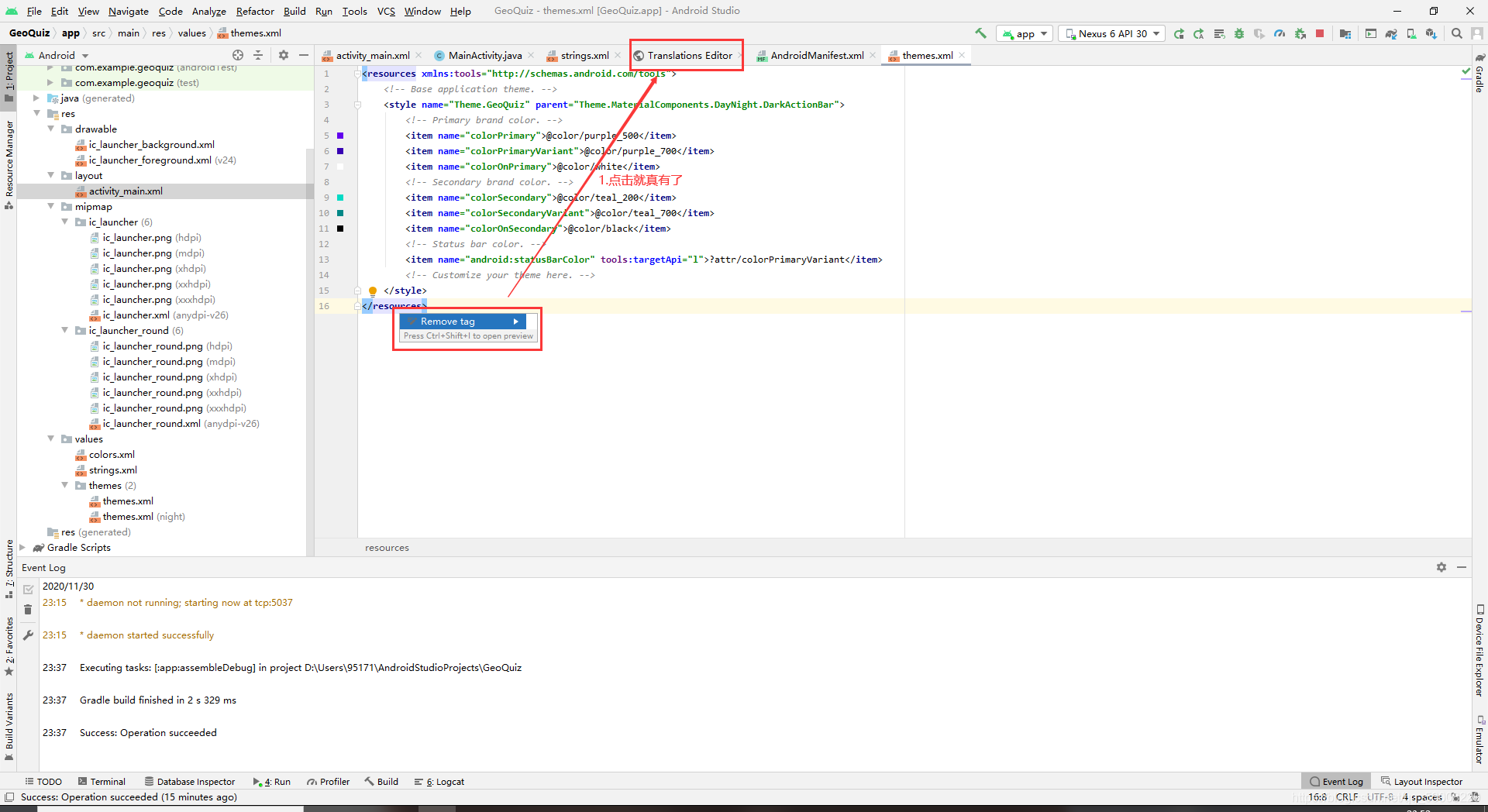The image size is (1488, 812).
Task: Open the app run configuration dropdown
Action: pyautogui.click(x=1025, y=33)
